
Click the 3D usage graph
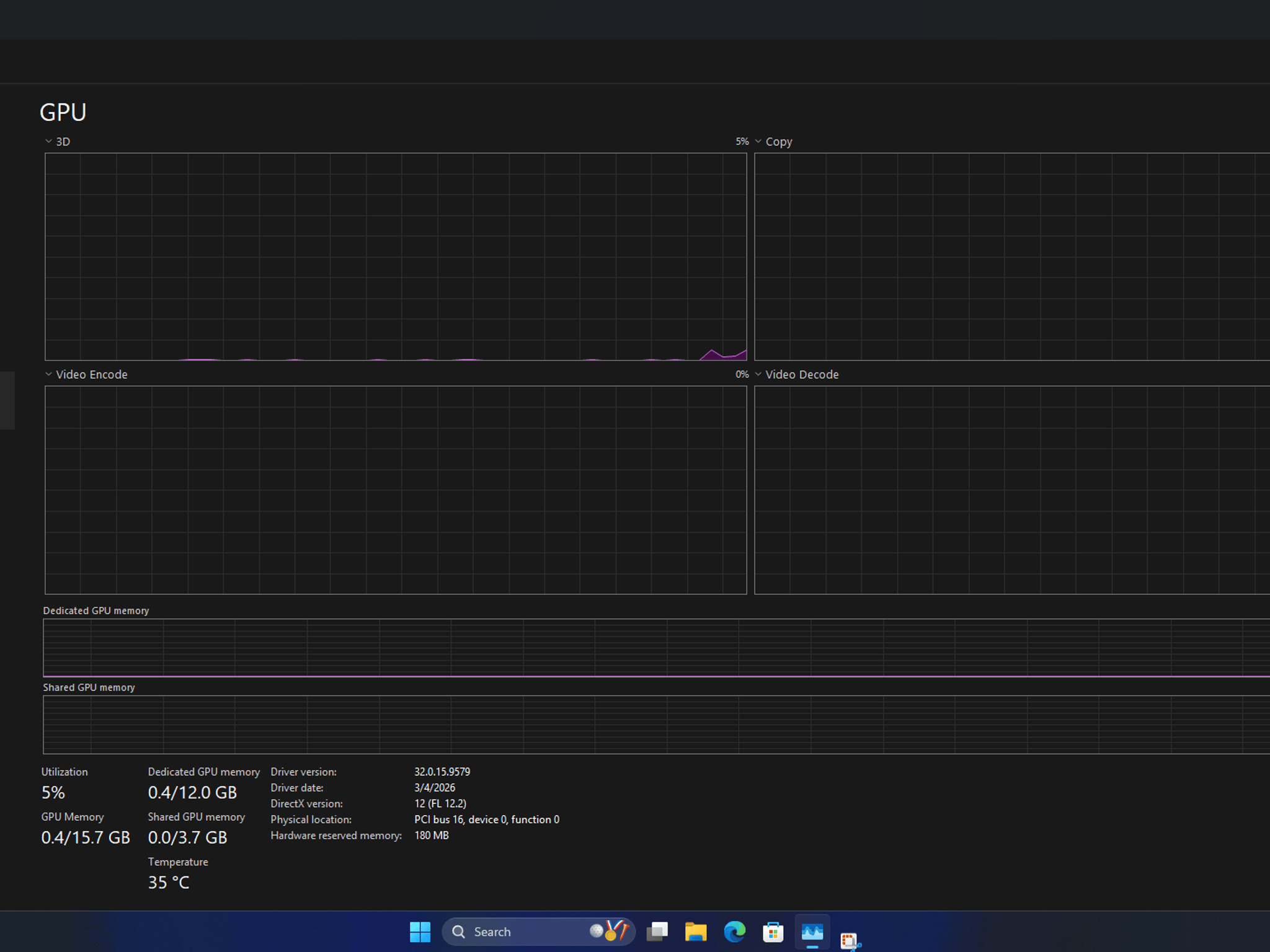click(396, 257)
